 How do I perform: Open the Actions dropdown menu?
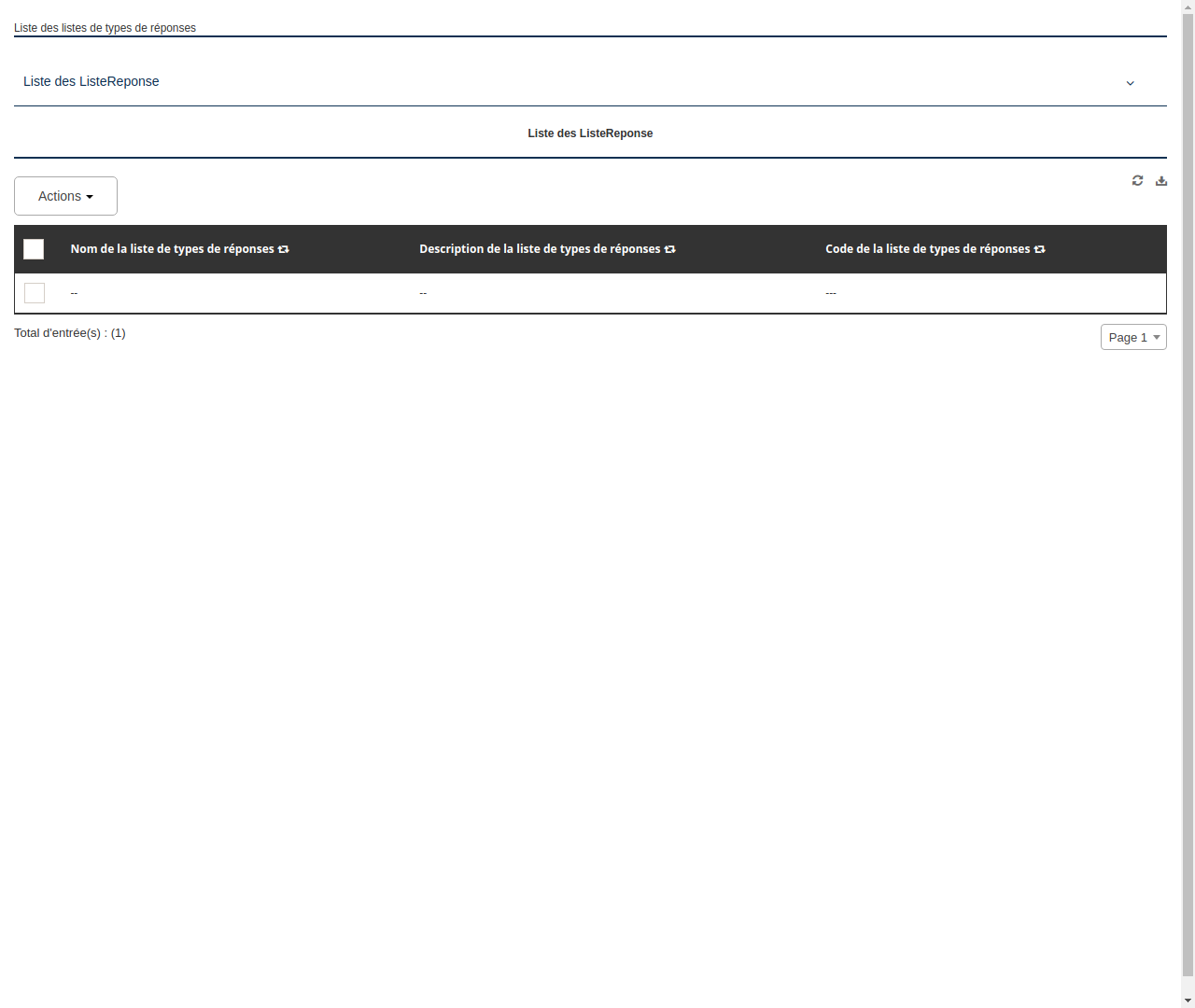tap(65, 196)
